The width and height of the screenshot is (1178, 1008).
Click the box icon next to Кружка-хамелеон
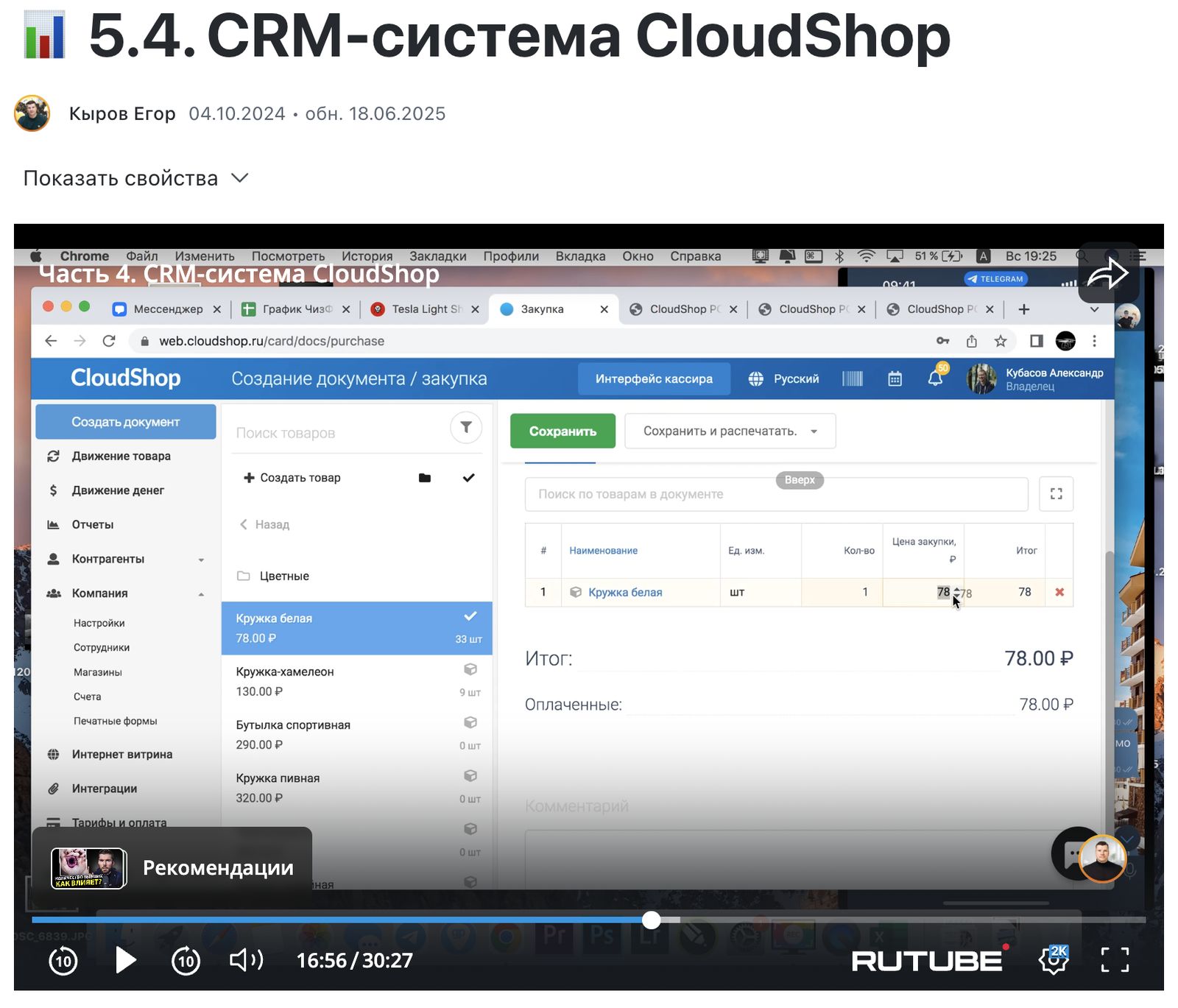(x=470, y=669)
